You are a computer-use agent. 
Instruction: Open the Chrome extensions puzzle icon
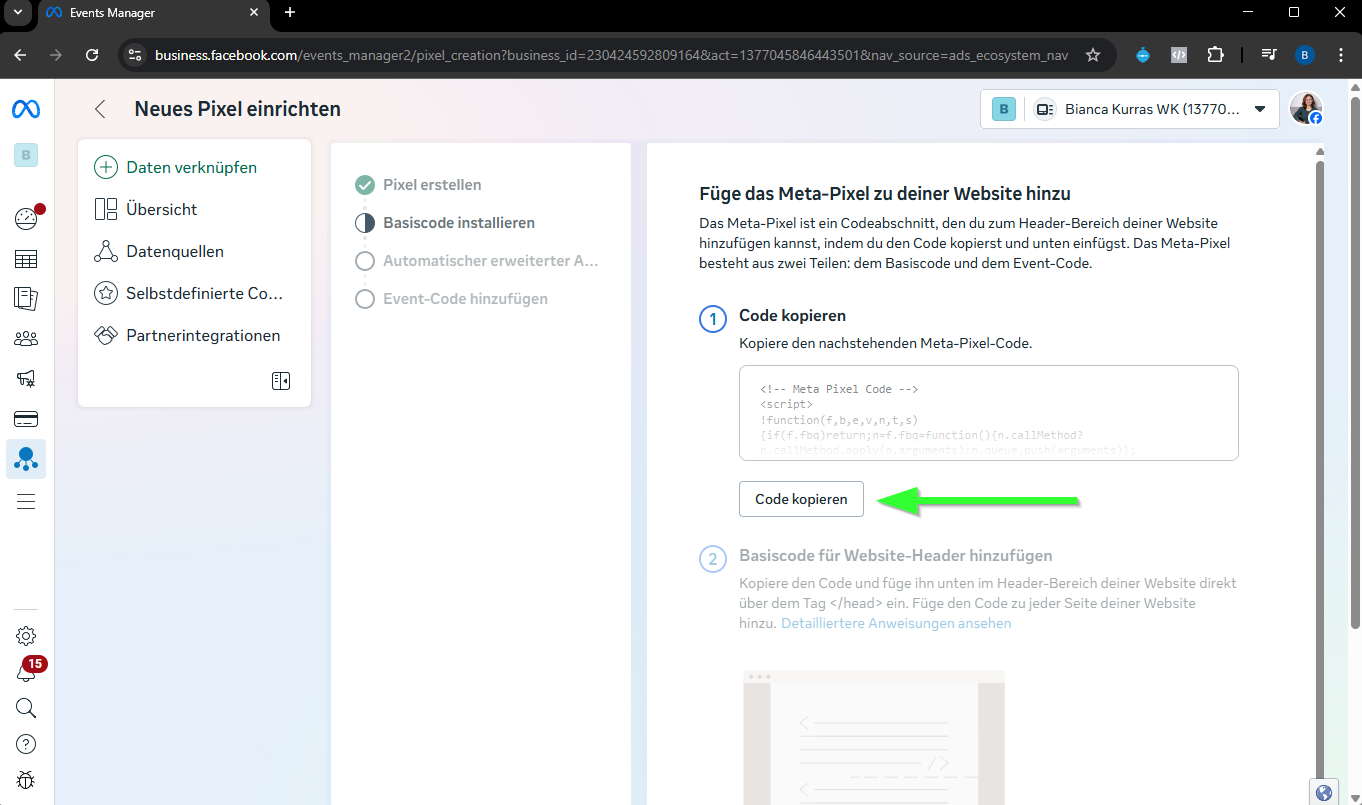pyautogui.click(x=1215, y=55)
